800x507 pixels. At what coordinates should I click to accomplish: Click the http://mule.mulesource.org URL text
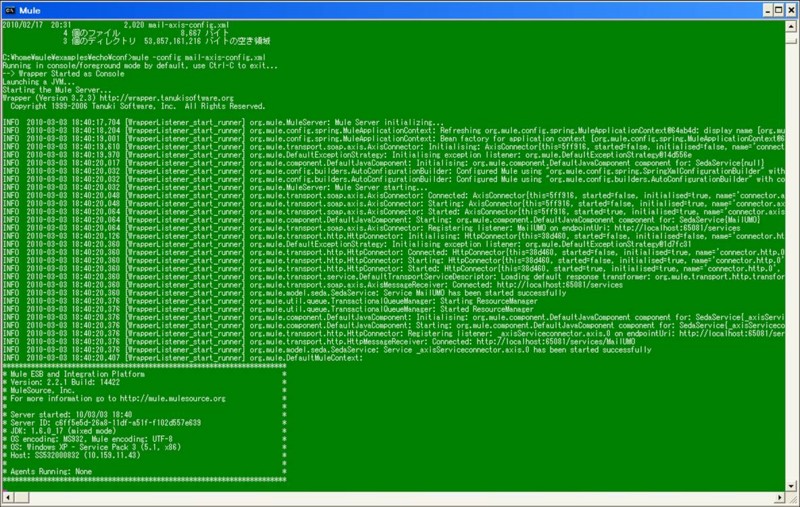click(173, 398)
